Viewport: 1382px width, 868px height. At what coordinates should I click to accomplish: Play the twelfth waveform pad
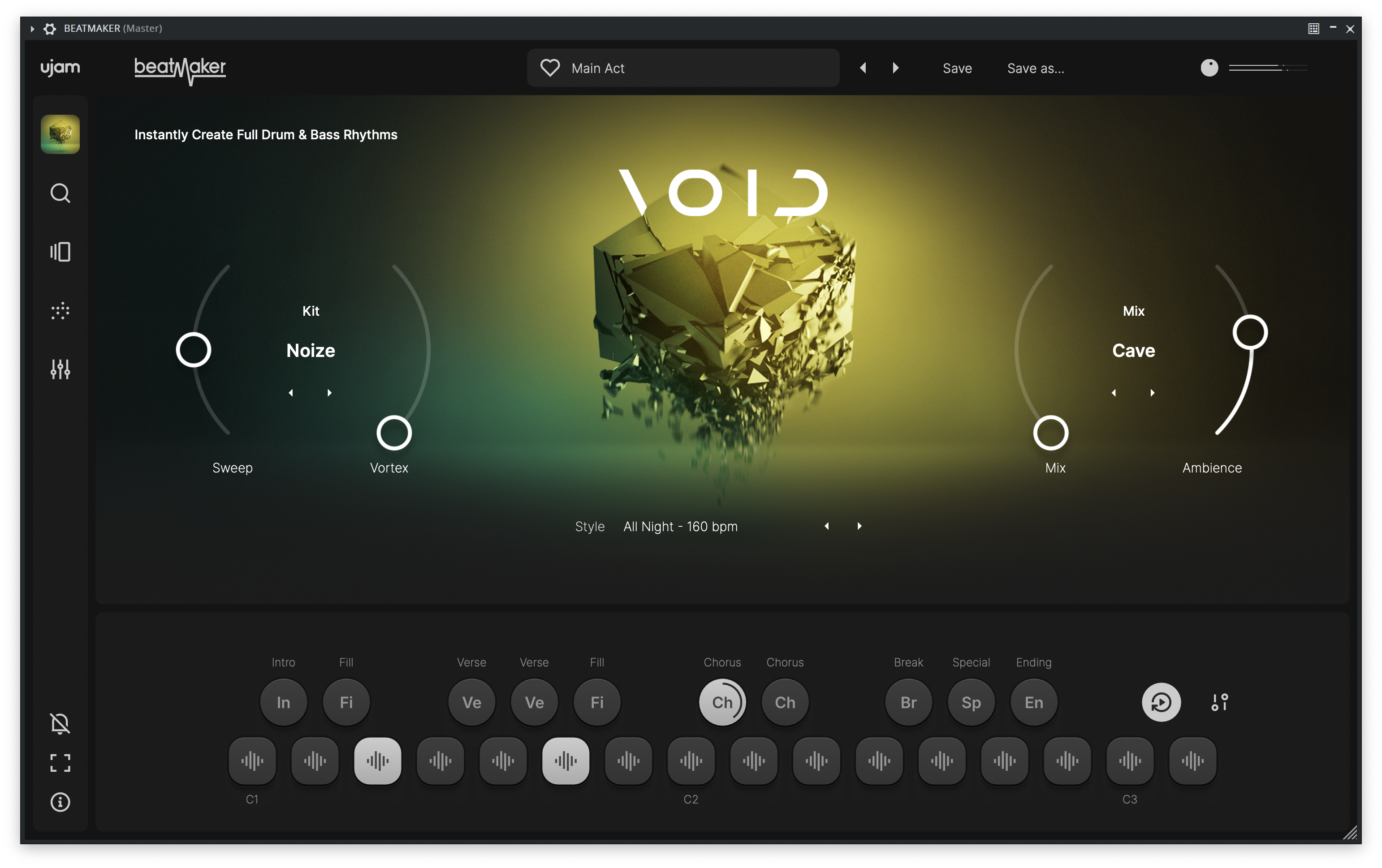click(942, 761)
